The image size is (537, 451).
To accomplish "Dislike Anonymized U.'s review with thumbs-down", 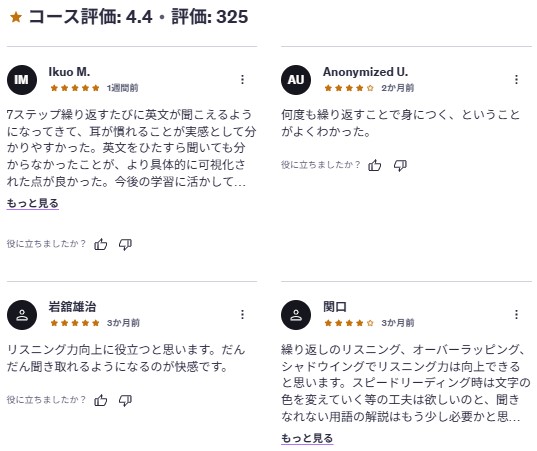I will (400, 165).
